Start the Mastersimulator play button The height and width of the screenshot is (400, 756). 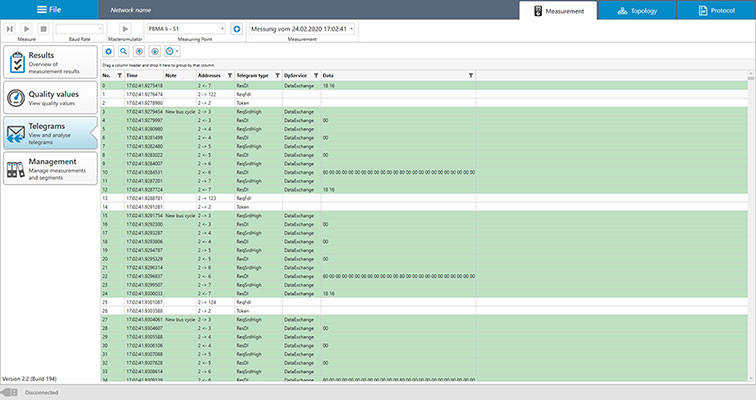126,29
